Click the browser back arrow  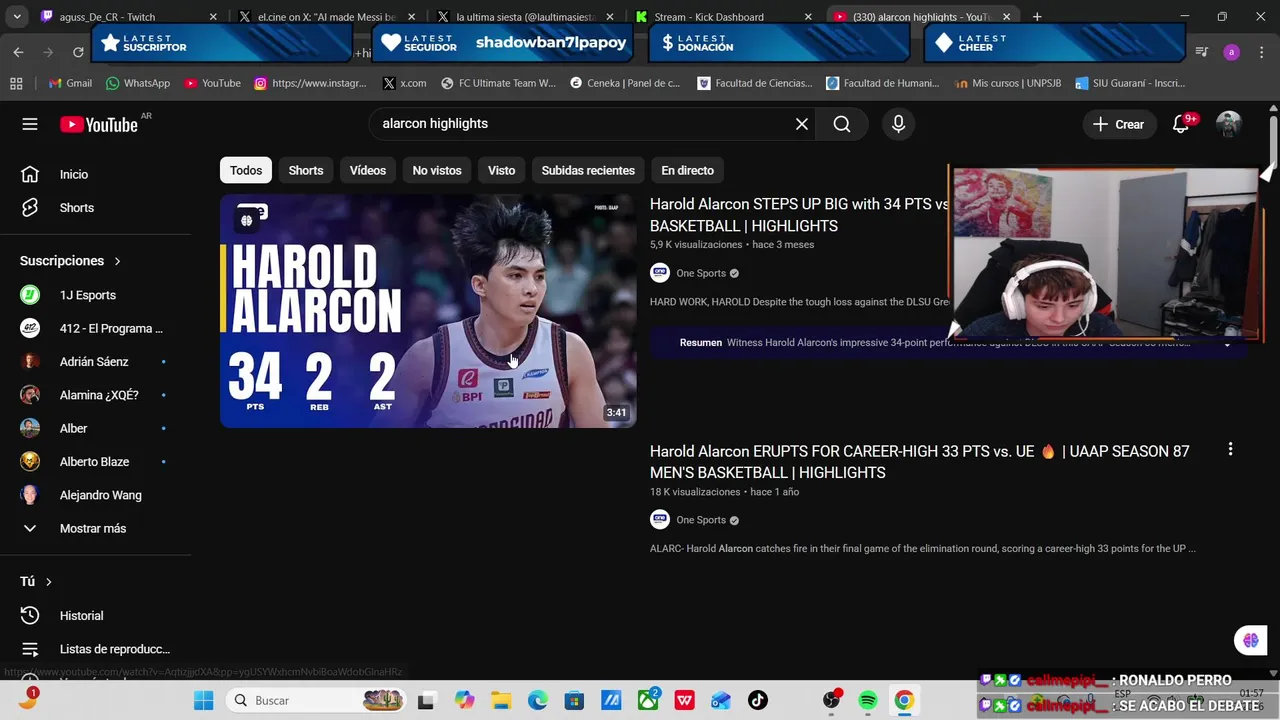(18, 52)
